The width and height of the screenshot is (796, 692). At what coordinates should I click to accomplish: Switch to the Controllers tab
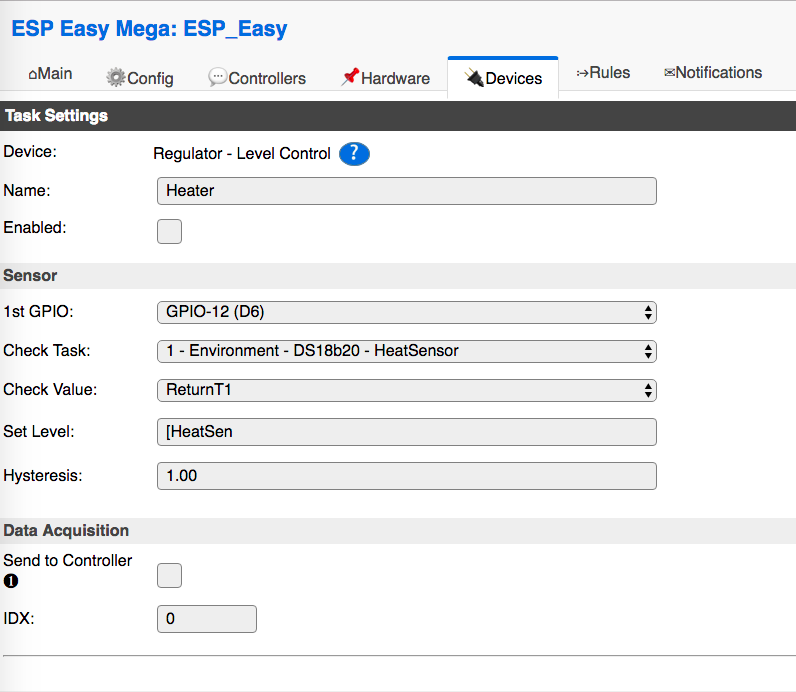point(257,78)
